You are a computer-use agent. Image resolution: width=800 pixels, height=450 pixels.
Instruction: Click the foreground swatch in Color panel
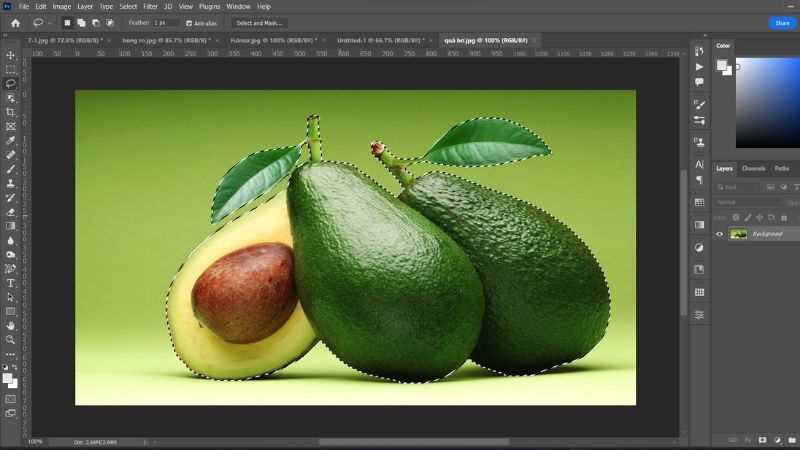(x=721, y=65)
